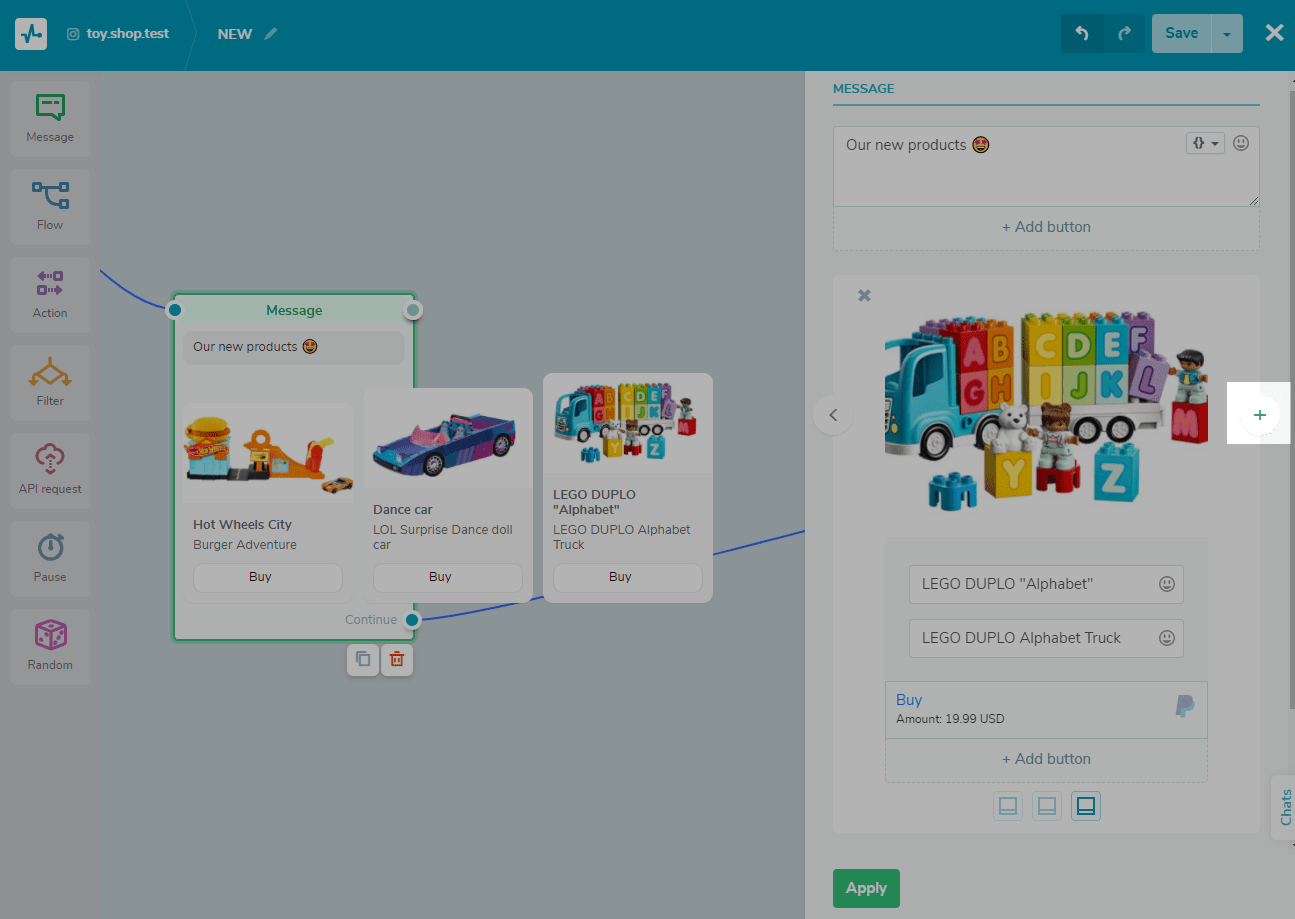Screen dimensions: 1295x919
Task: Select the Random block icon
Action: pyautogui.click(x=50, y=646)
